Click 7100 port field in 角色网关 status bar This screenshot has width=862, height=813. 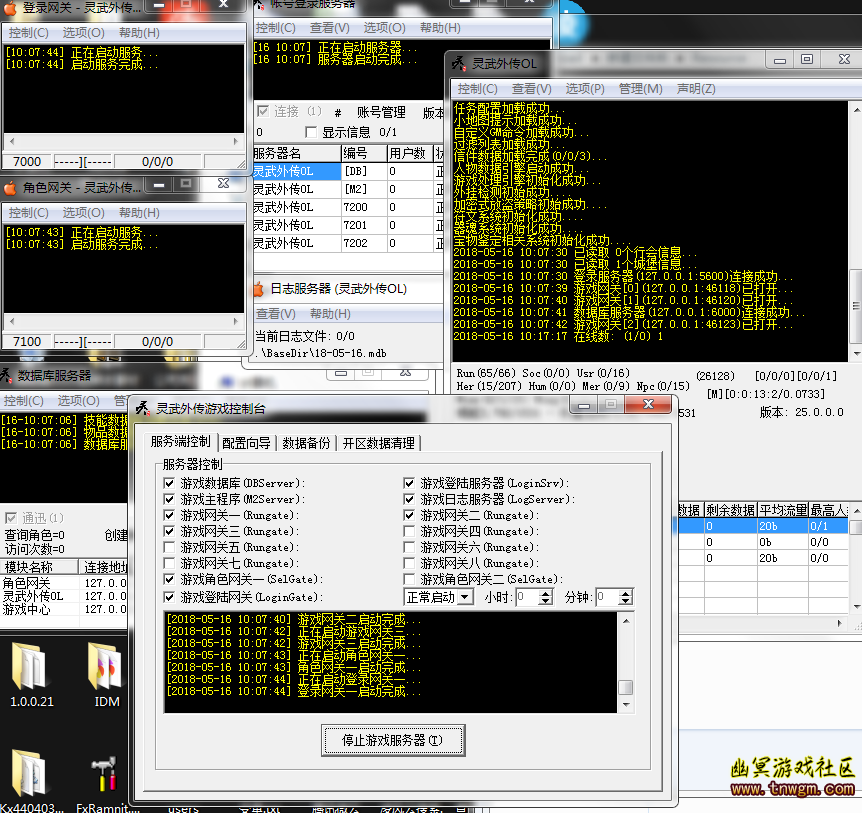[27, 342]
